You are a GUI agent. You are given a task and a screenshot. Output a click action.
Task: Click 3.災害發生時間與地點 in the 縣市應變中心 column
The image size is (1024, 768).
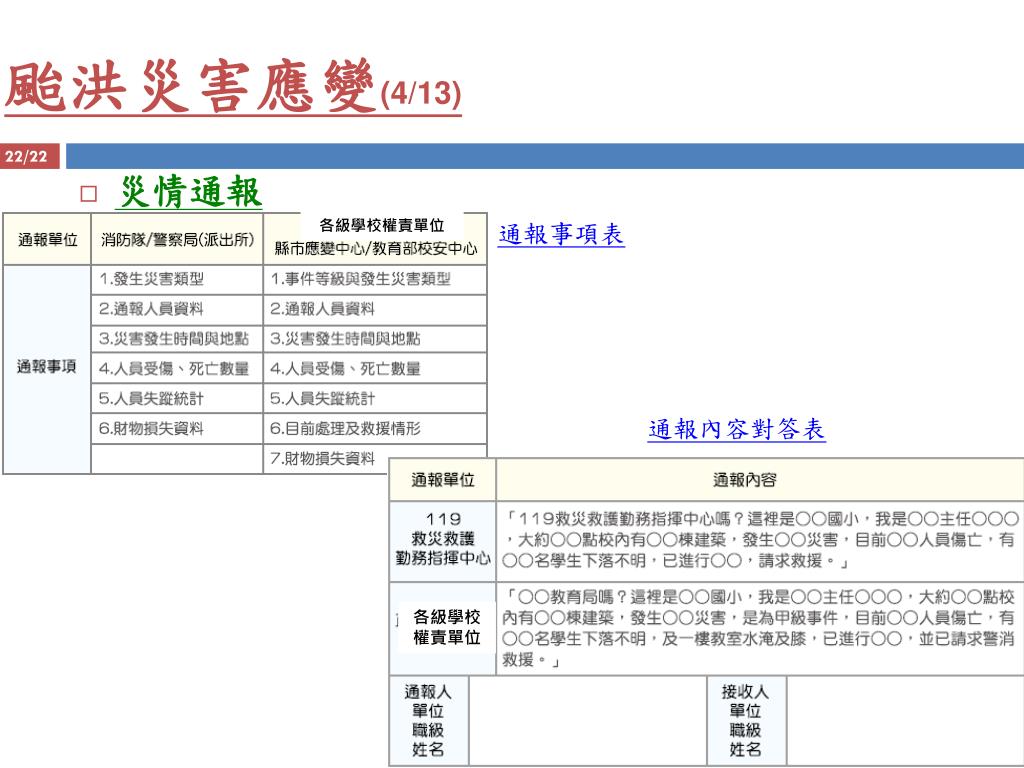375,339
